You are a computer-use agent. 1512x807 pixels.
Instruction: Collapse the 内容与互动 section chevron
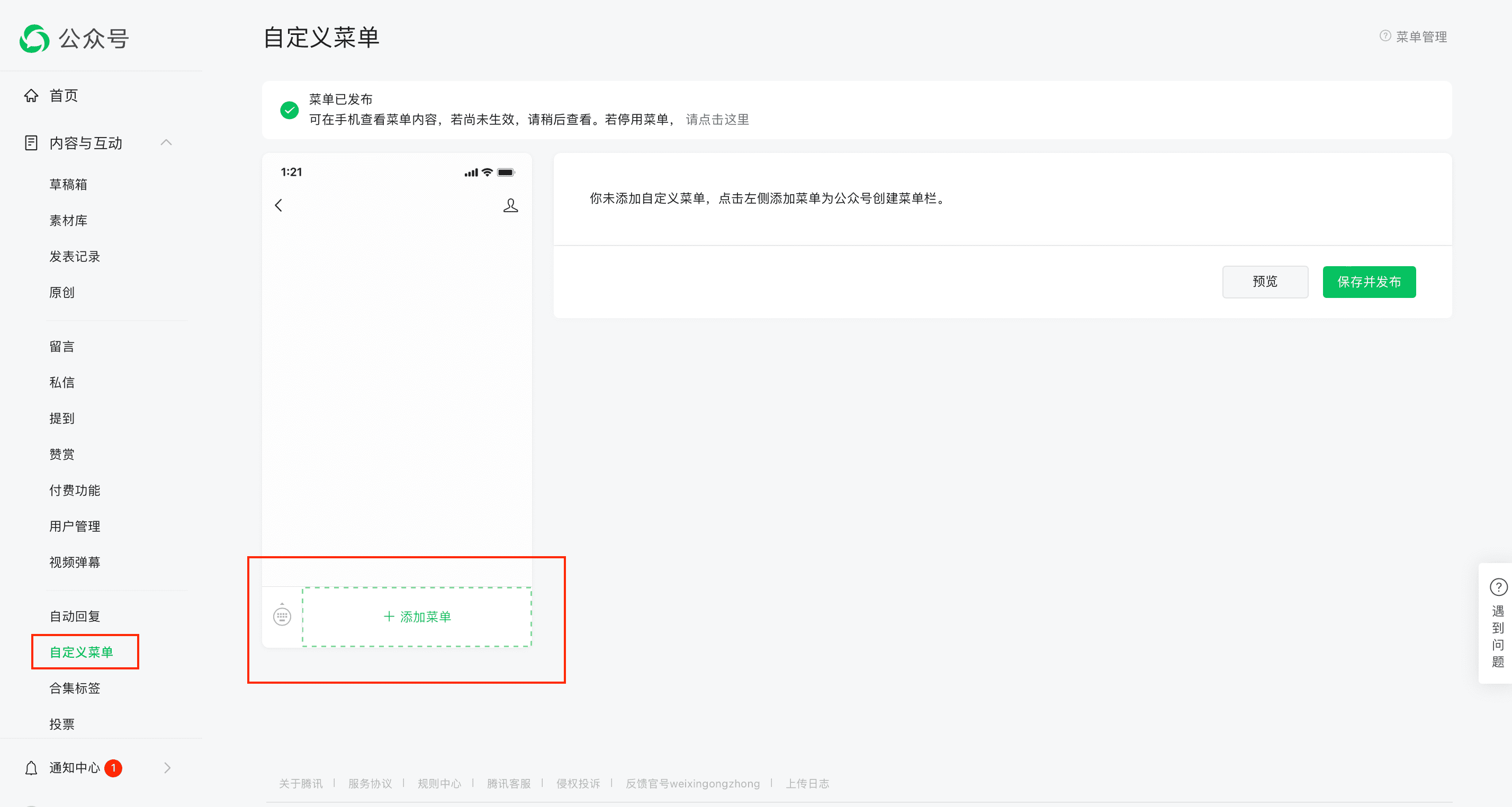click(x=166, y=143)
